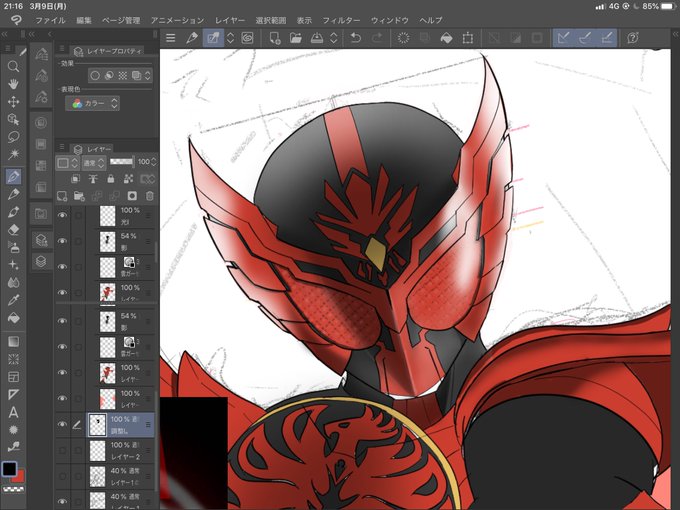The height and width of the screenshot is (510, 680).
Task: Select the Lasso selection tool
Action: [13, 137]
